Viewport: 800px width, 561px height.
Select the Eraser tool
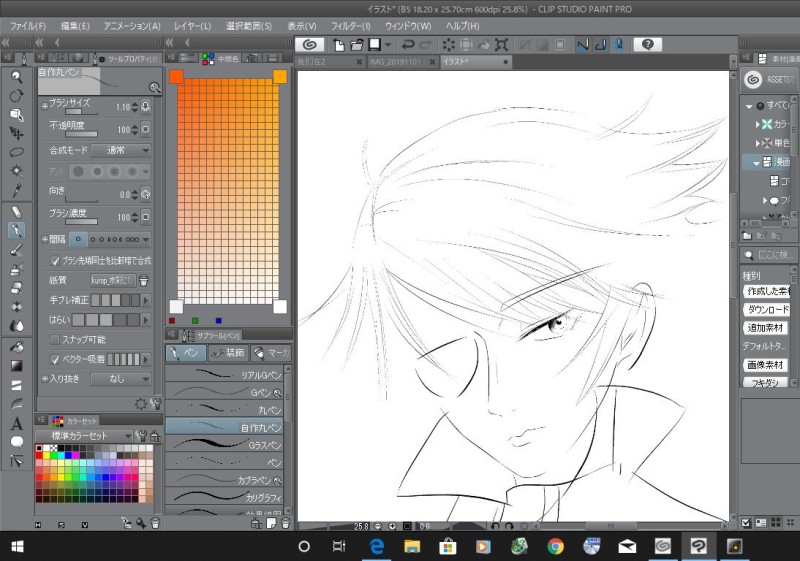[x=16, y=288]
